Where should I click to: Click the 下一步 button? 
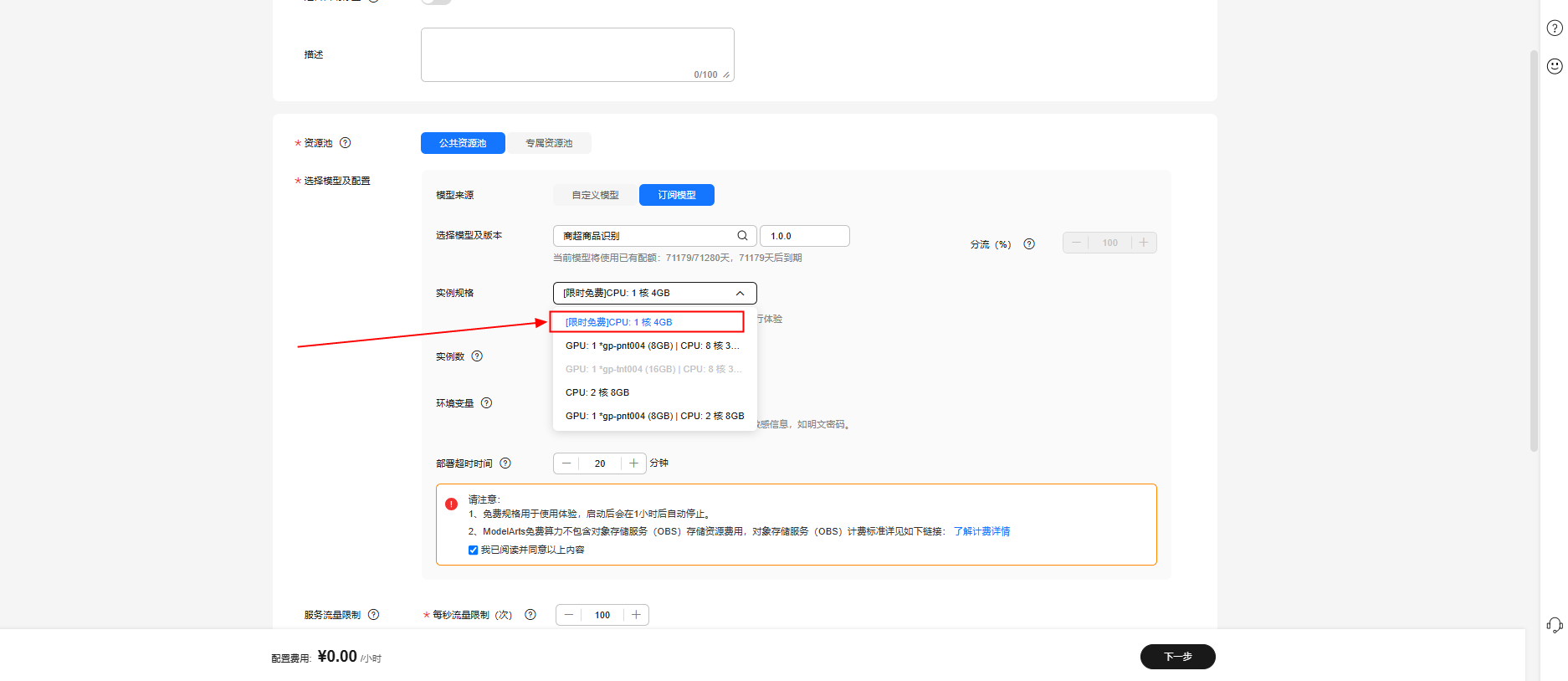1177,657
